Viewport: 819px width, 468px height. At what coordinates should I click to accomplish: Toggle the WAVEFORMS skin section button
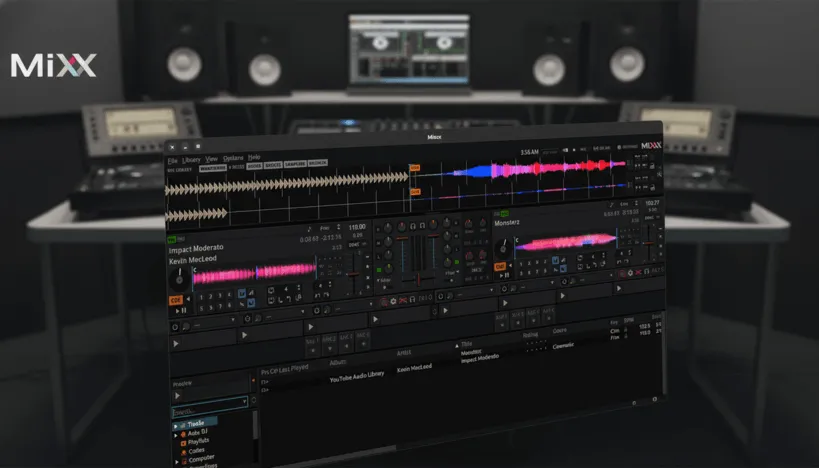click(x=212, y=168)
